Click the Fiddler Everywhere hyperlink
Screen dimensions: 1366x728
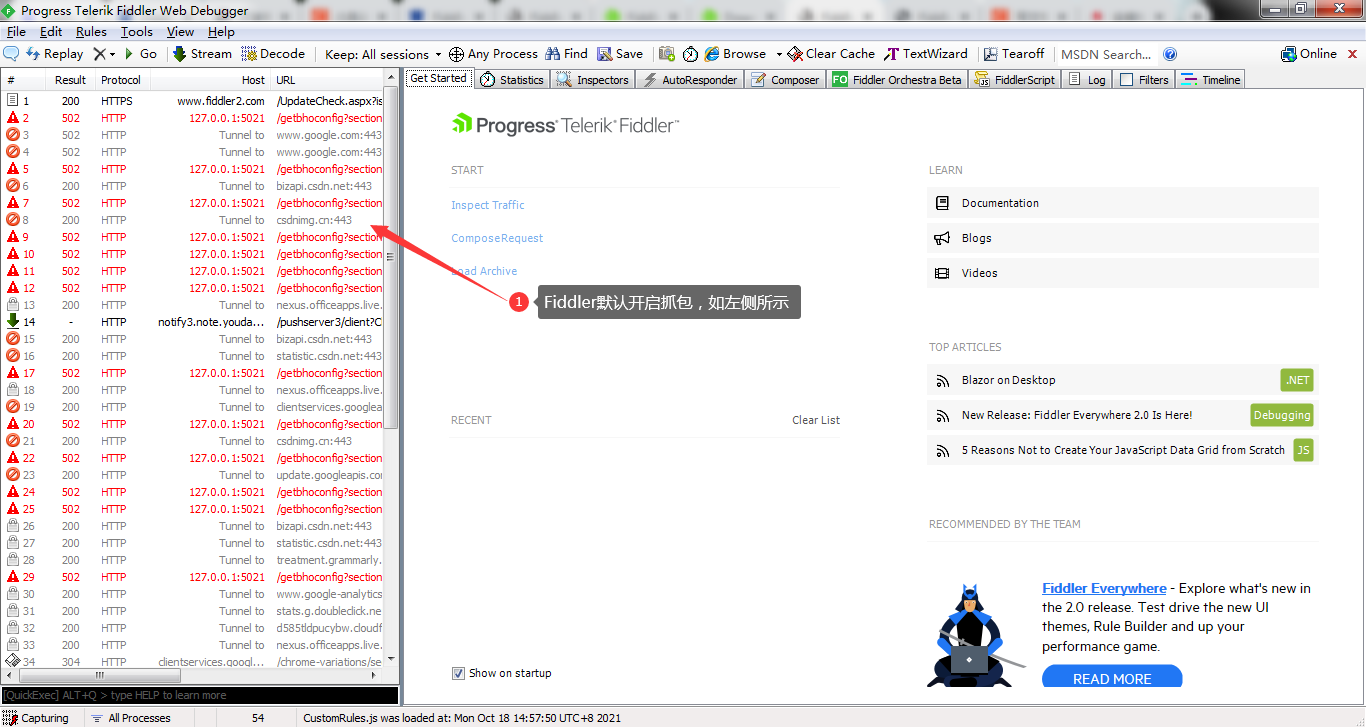pyautogui.click(x=1104, y=588)
